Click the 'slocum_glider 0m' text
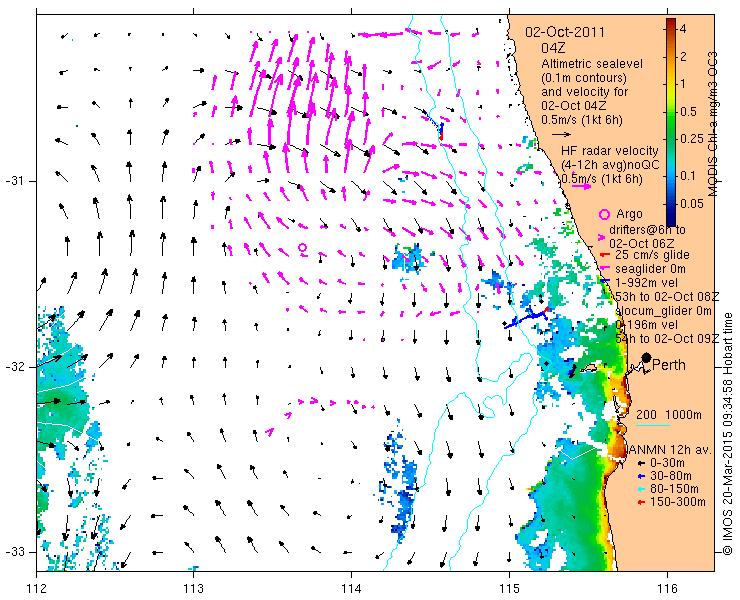 click(x=663, y=311)
